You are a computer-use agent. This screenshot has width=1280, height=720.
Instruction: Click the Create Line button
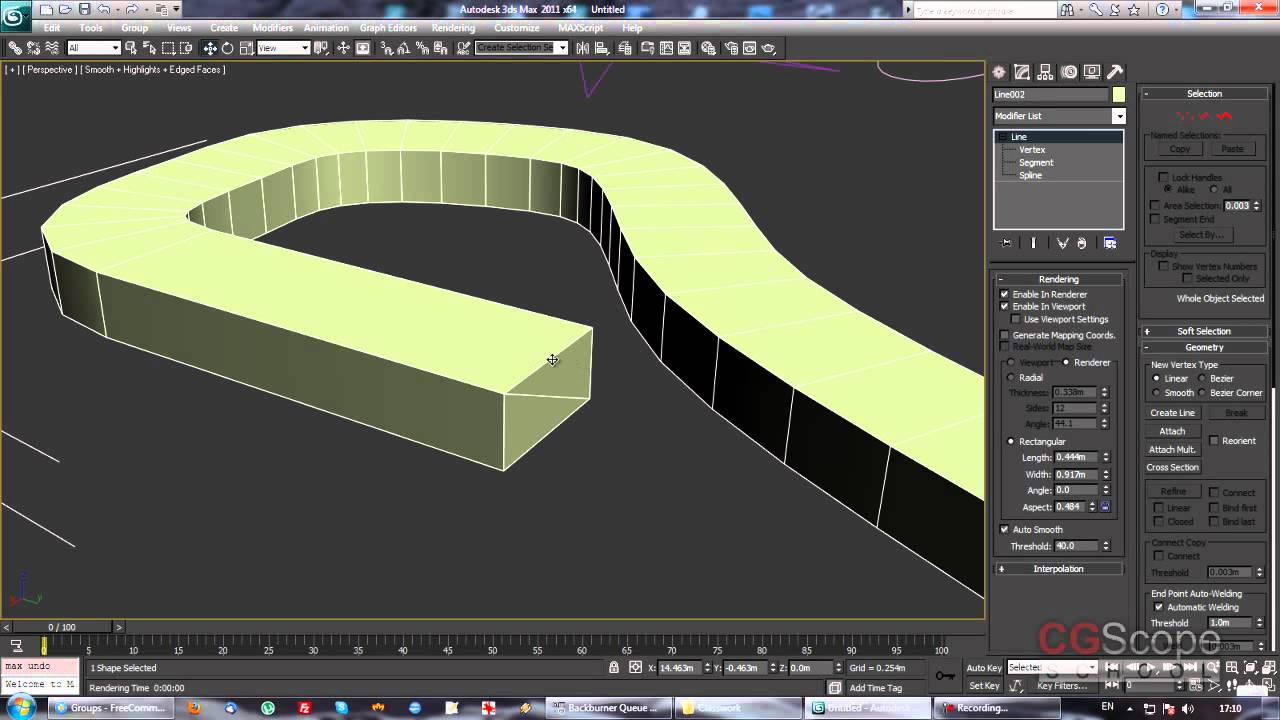[1172, 413]
